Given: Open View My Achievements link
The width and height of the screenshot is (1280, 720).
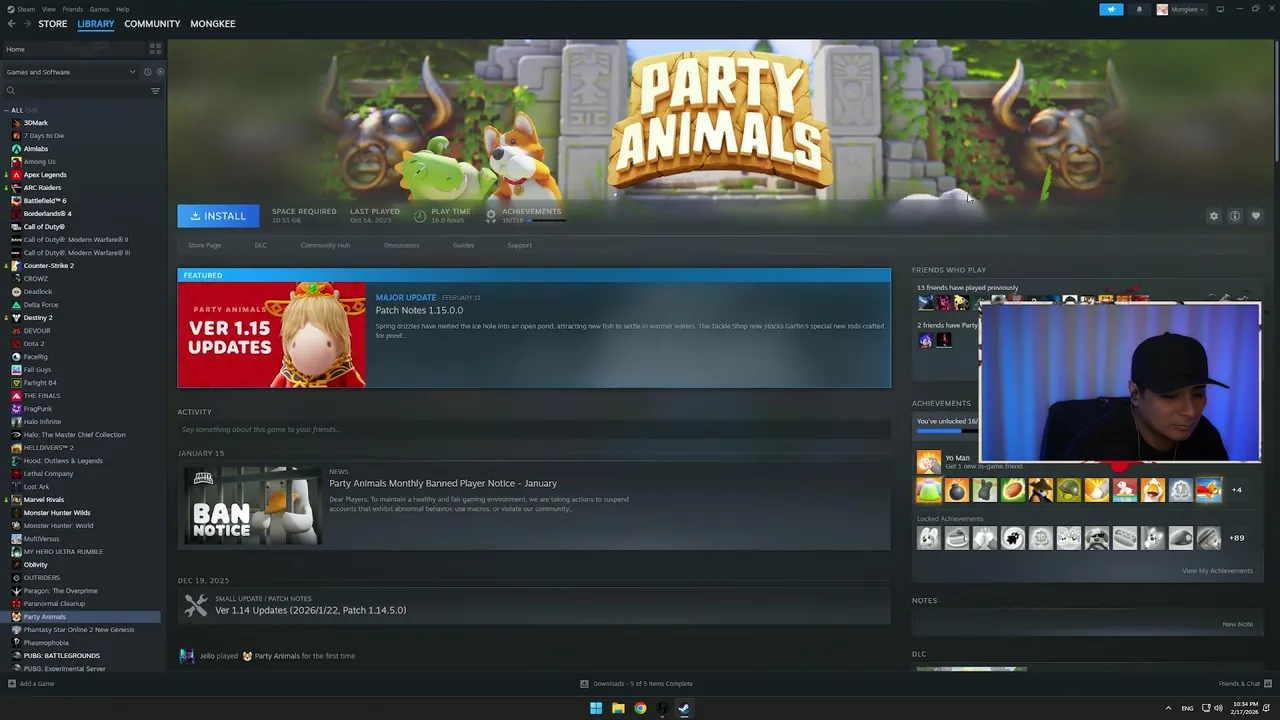Looking at the screenshot, I should click(1217, 571).
